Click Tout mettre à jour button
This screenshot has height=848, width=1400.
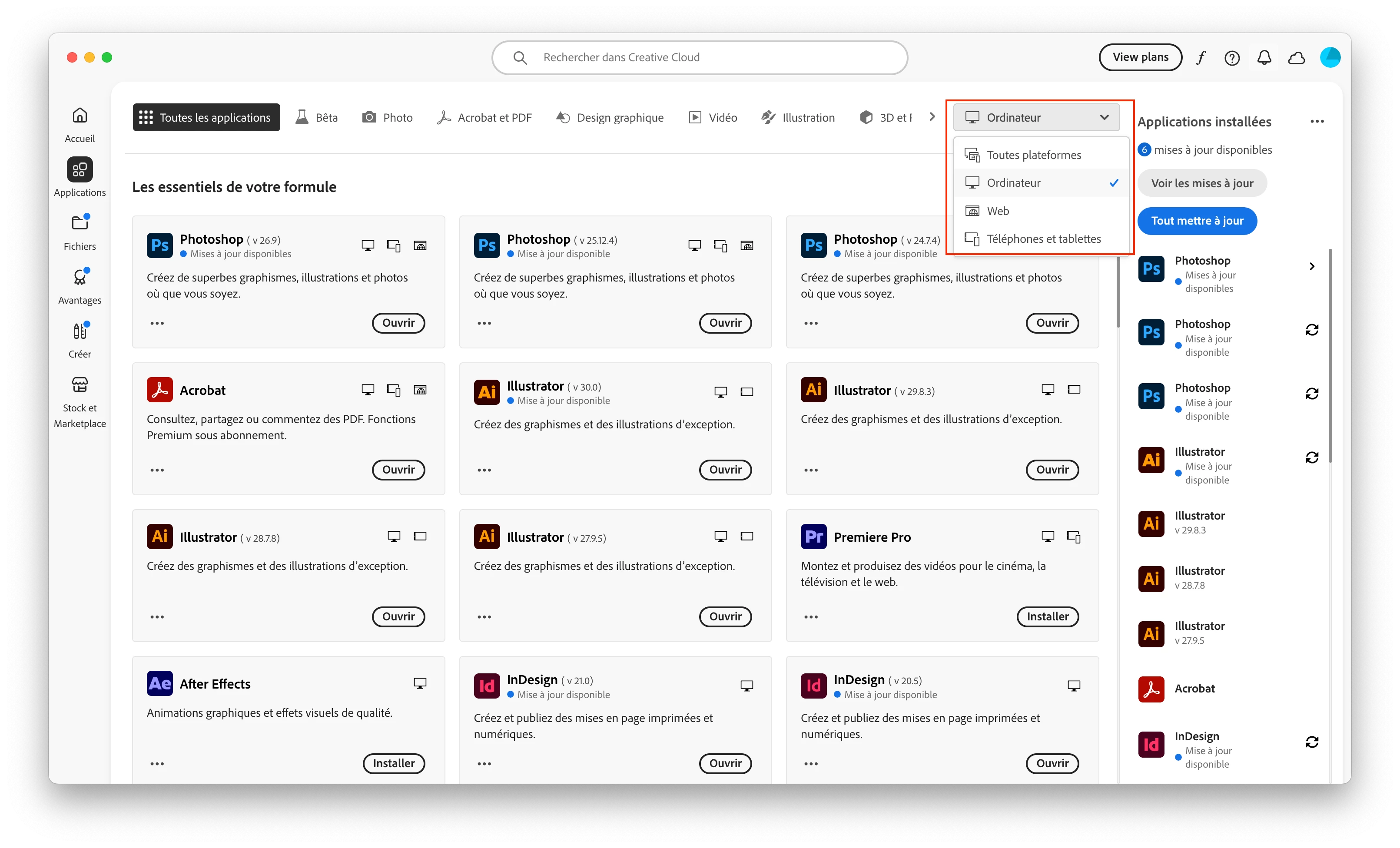(x=1197, y=221)
